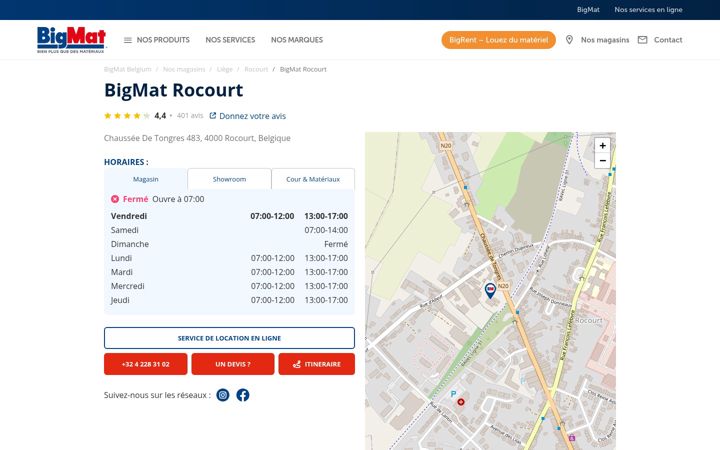Click the Jeudi hours row
This screenshot has height=450, width=720.
coord(229,300)
